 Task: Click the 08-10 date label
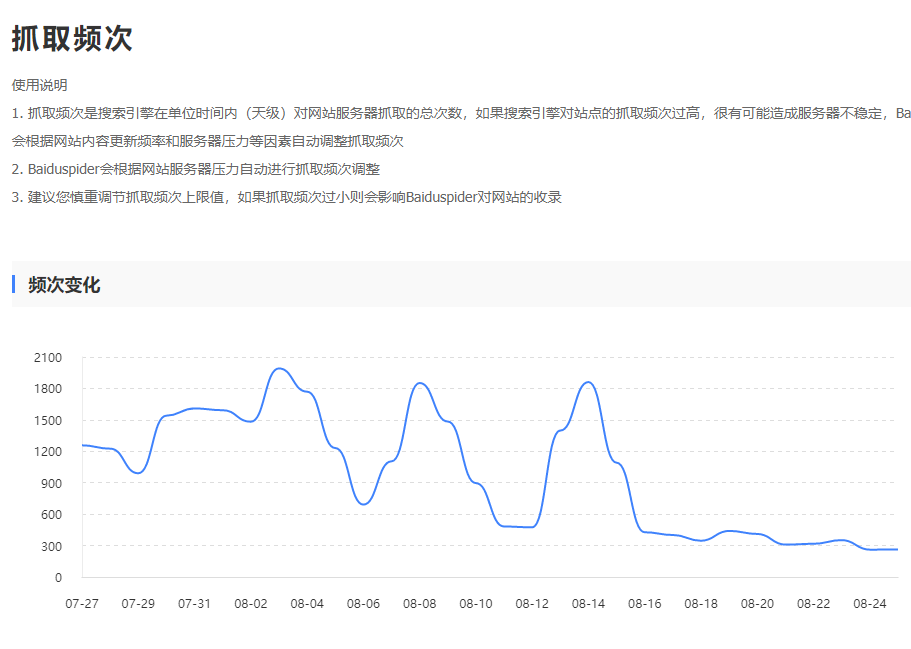(476, 604)
